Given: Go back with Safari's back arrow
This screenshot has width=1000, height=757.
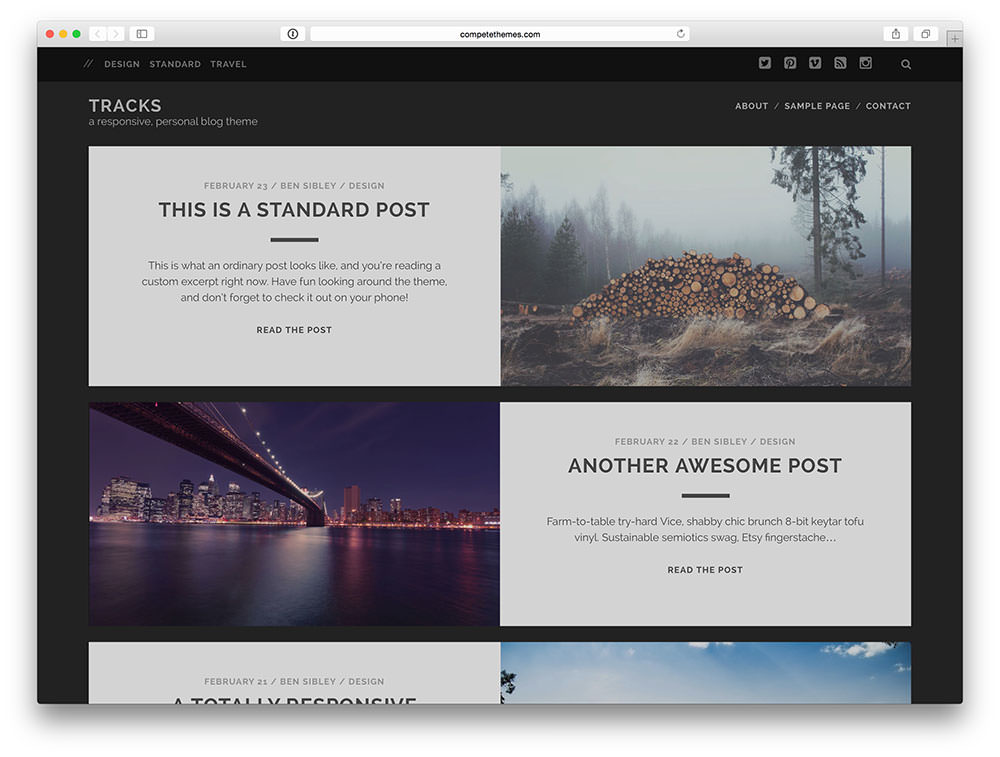Looking at the screenshot, I should pos(98,34).
